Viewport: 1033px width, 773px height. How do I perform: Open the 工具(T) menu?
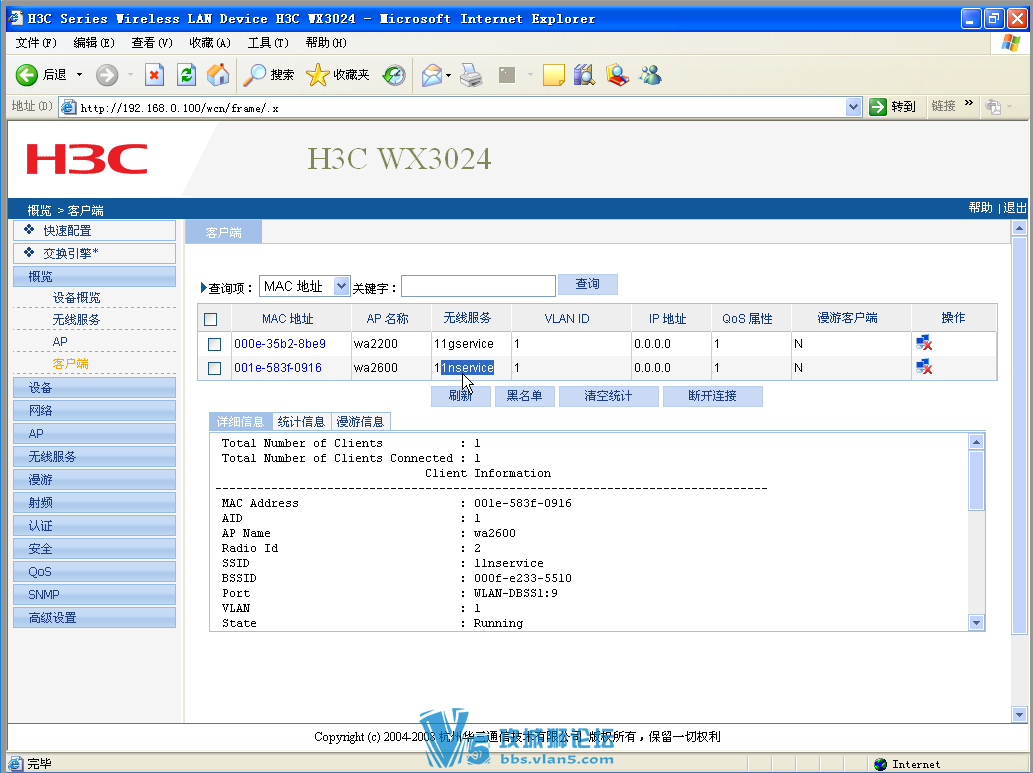pyautogui.click(x=267, y=43)
